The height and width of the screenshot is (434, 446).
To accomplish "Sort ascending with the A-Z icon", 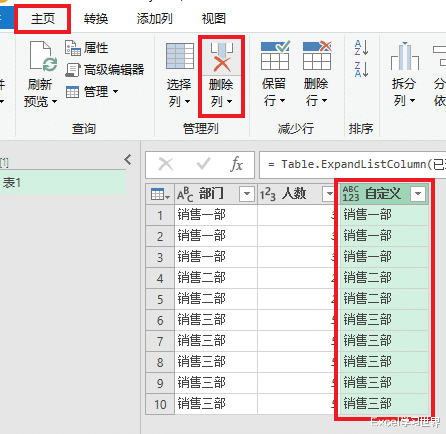I will (x=361, y=47).
